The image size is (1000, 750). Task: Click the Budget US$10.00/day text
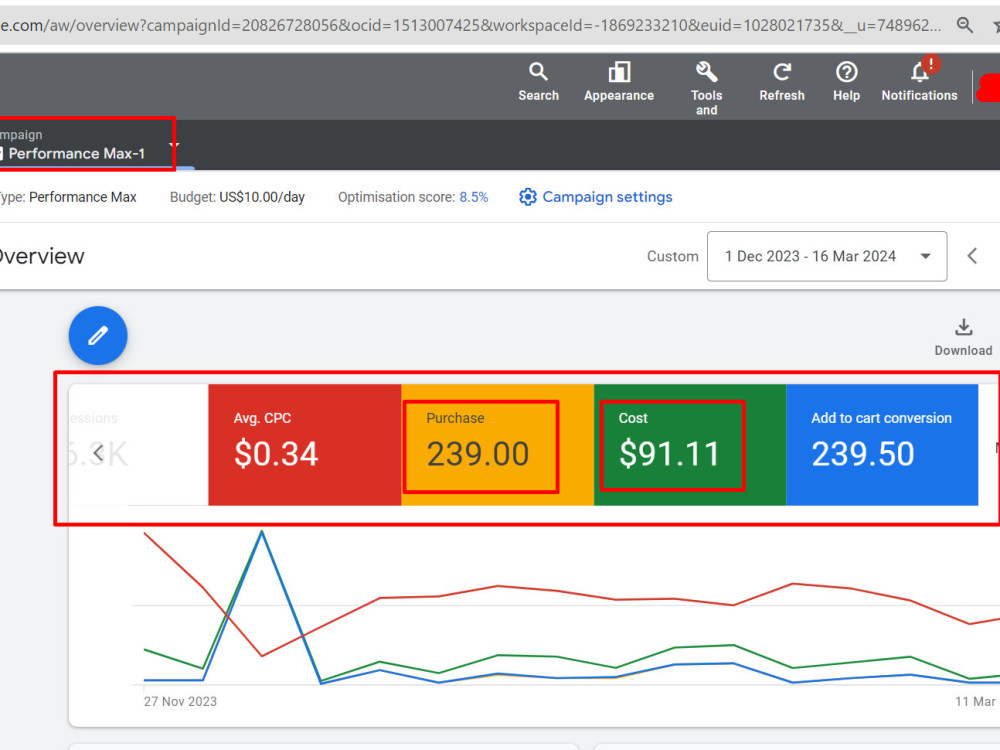click(x=237, y=197)
